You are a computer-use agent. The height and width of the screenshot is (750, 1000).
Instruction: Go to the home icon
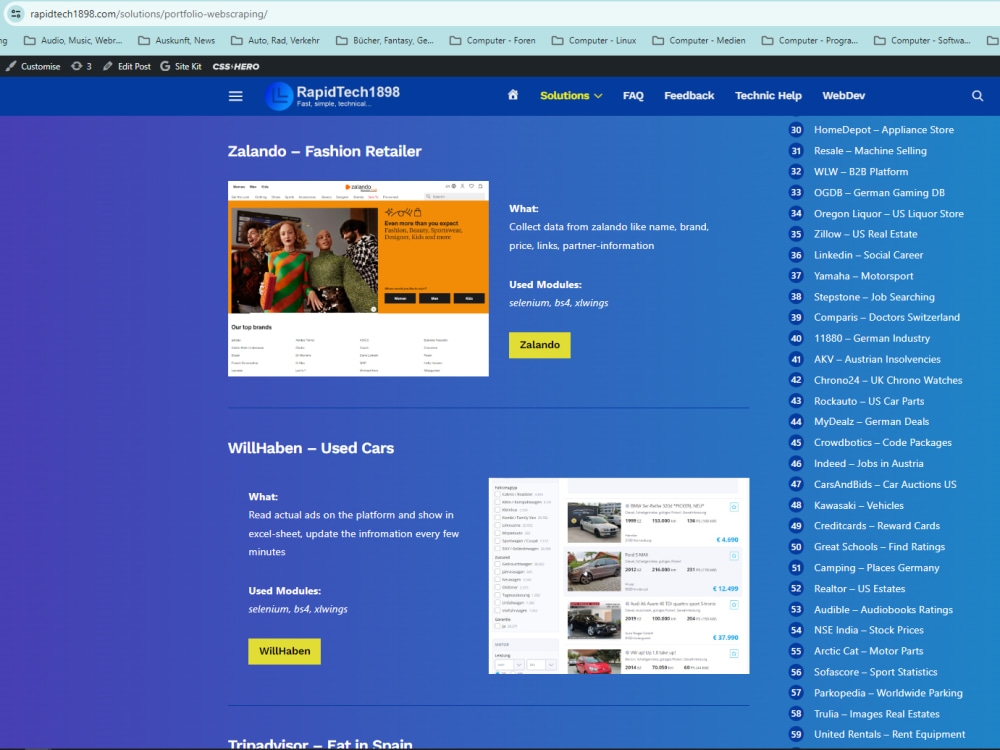point(513,95)
